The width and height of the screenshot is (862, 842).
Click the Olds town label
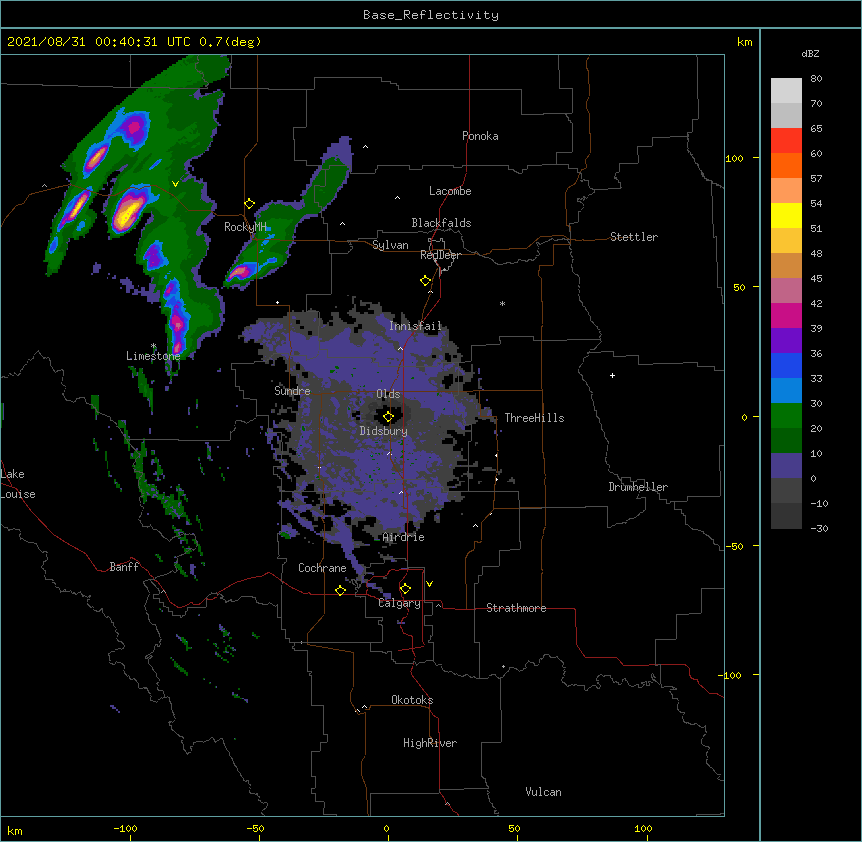(x=388, y=394)
